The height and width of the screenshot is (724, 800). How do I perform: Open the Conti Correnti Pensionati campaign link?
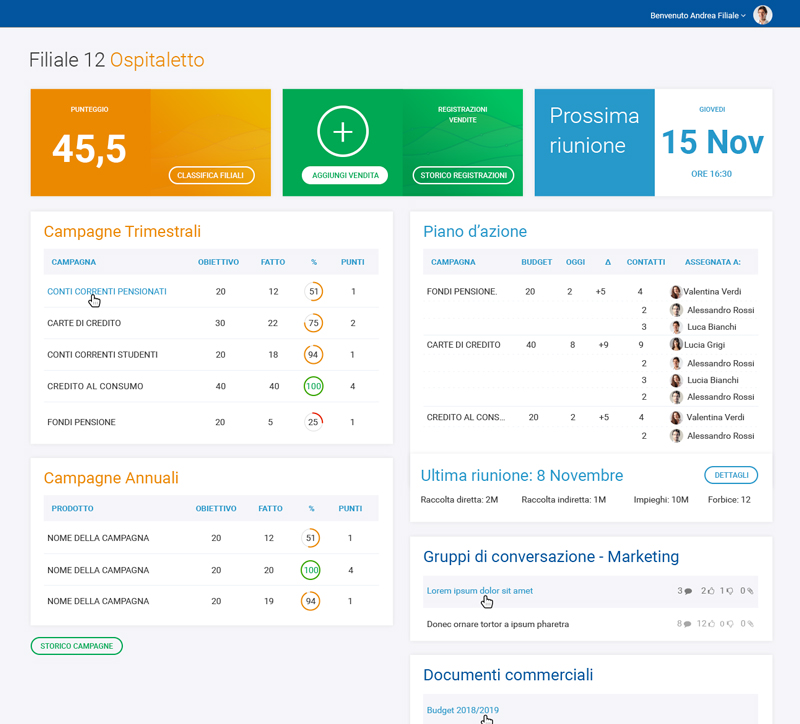107,291
